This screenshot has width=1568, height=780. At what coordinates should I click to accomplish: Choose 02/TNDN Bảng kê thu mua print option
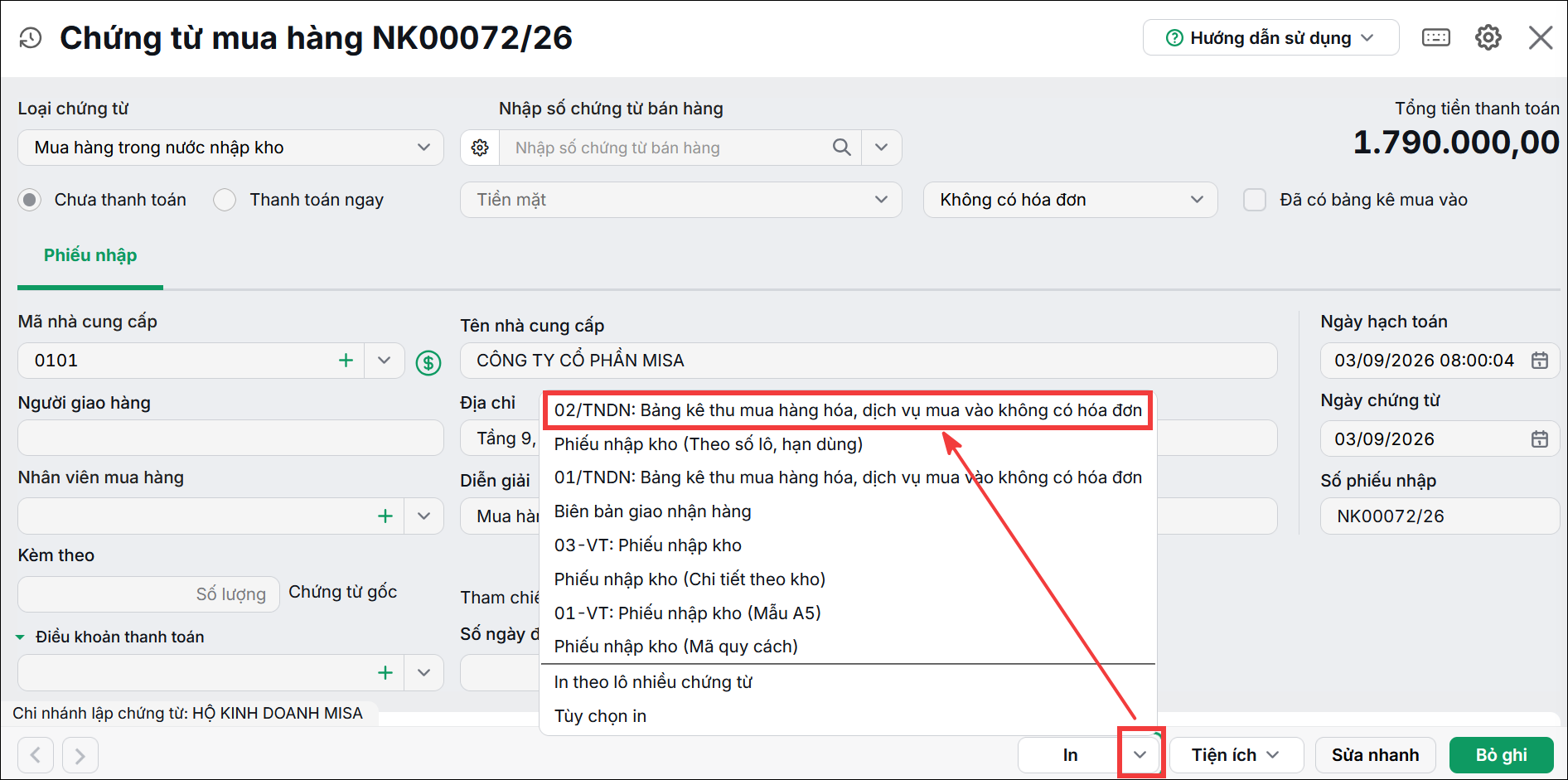848,410
